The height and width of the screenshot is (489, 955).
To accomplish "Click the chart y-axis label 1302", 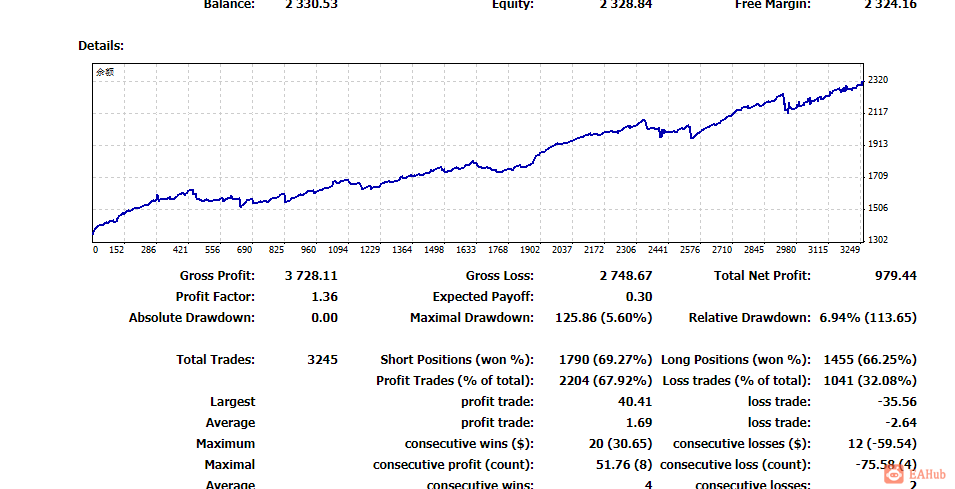I will pos(878,240).
